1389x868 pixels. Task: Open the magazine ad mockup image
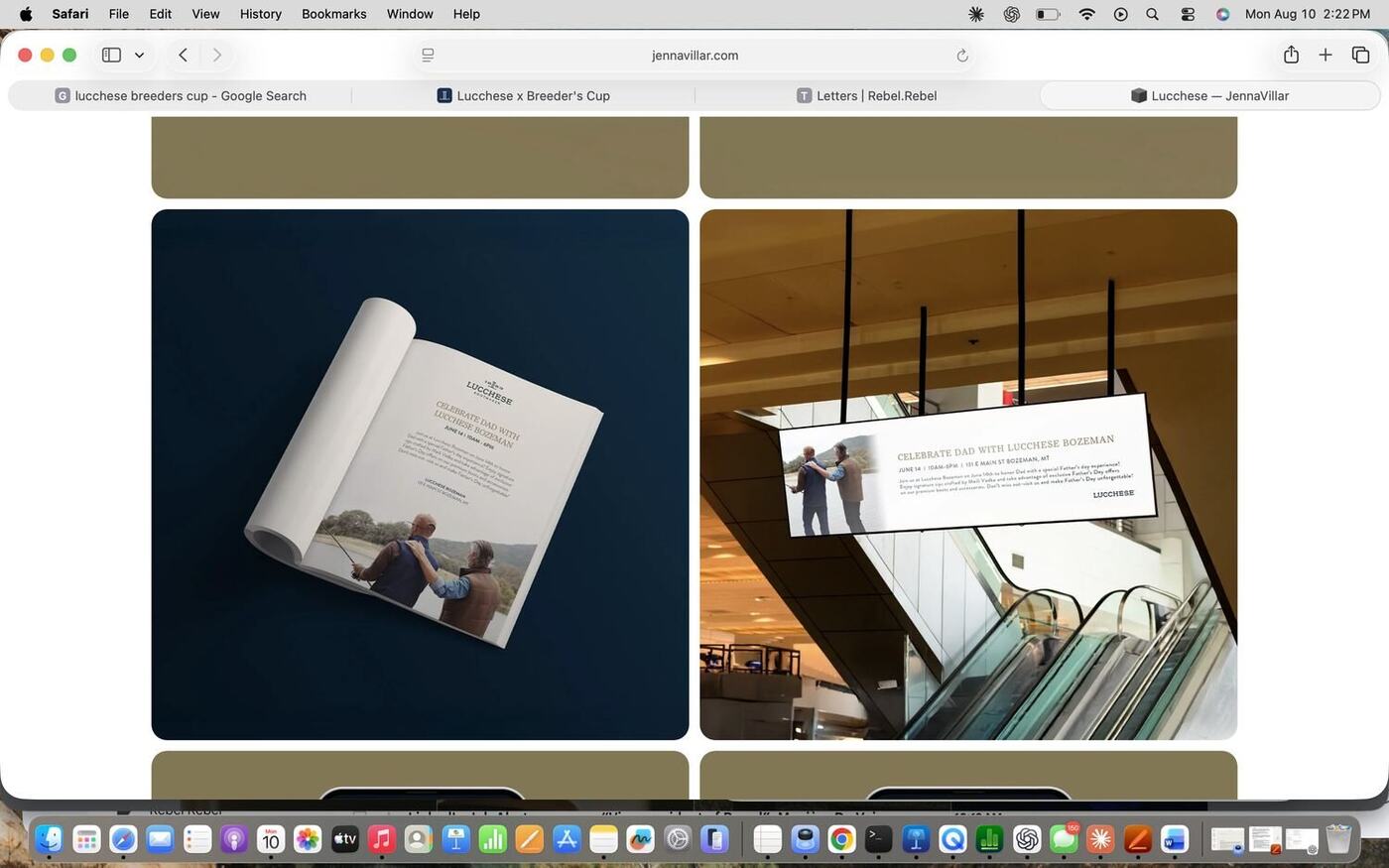click(420, 474)
